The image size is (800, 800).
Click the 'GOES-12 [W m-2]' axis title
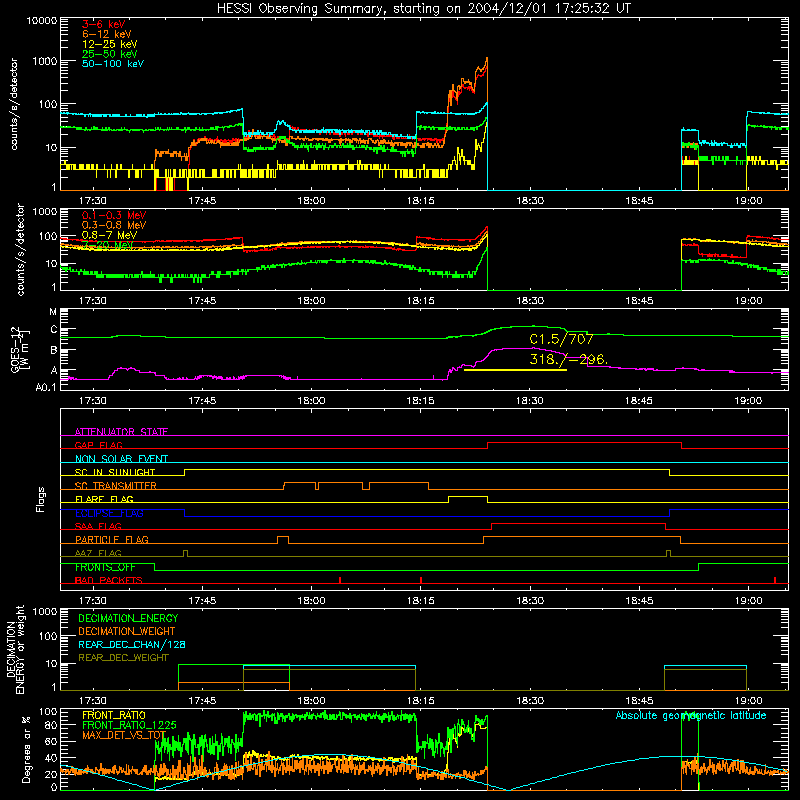pyautogui.click(x=21, y=349)
